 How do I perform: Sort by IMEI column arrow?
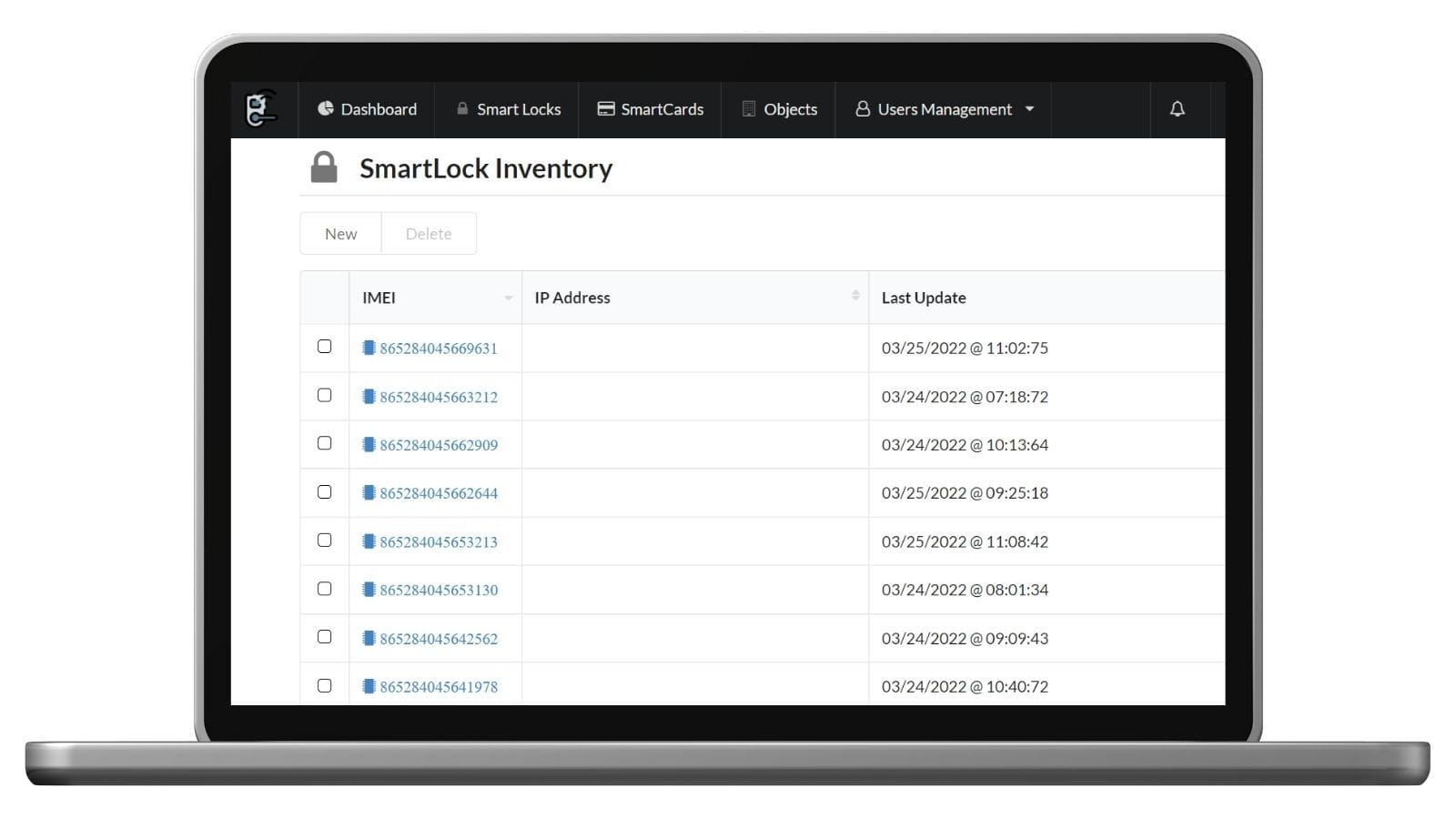(508, 298)
